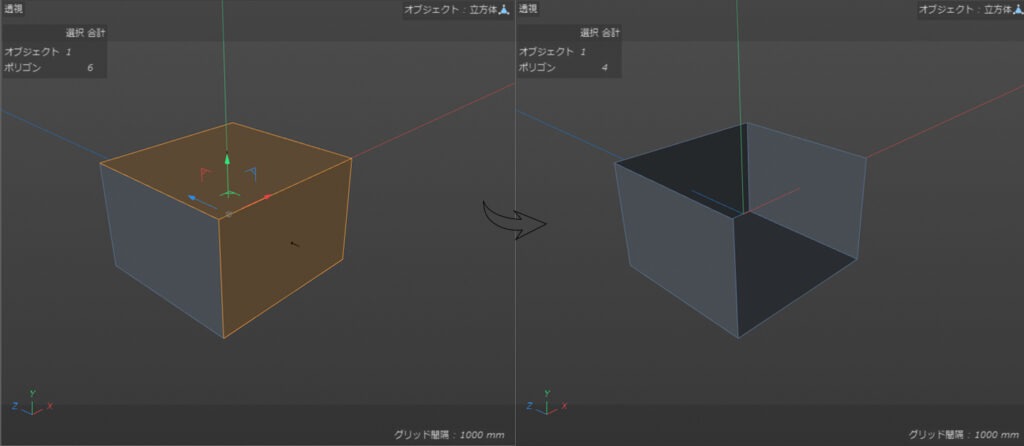This screenshot has height=446, width=1024.
Task: Click the cube object icon in the left viewport header
Action: (504, 10)
